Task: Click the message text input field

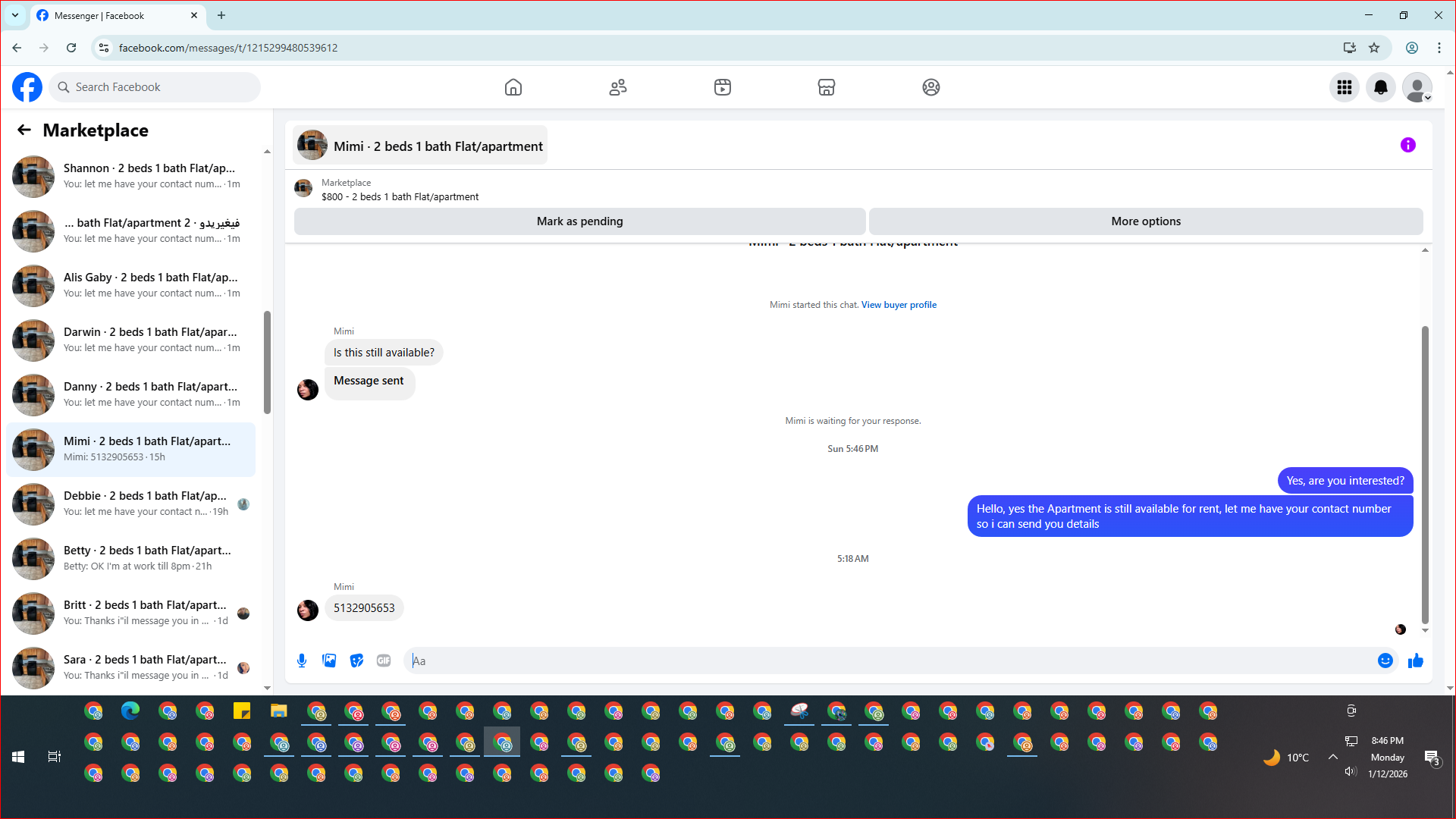Action: coord(887,661)
